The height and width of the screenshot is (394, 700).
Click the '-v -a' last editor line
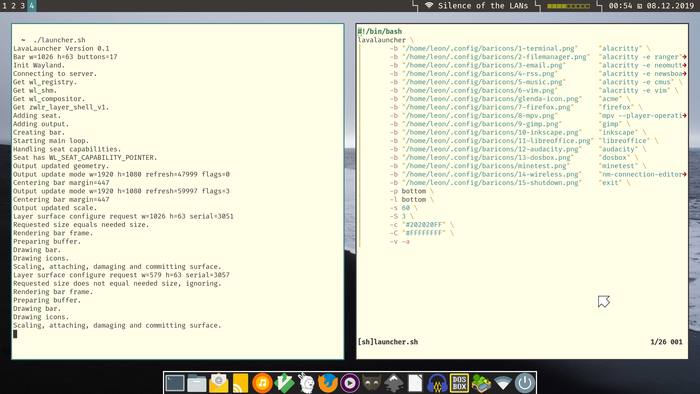400,241
